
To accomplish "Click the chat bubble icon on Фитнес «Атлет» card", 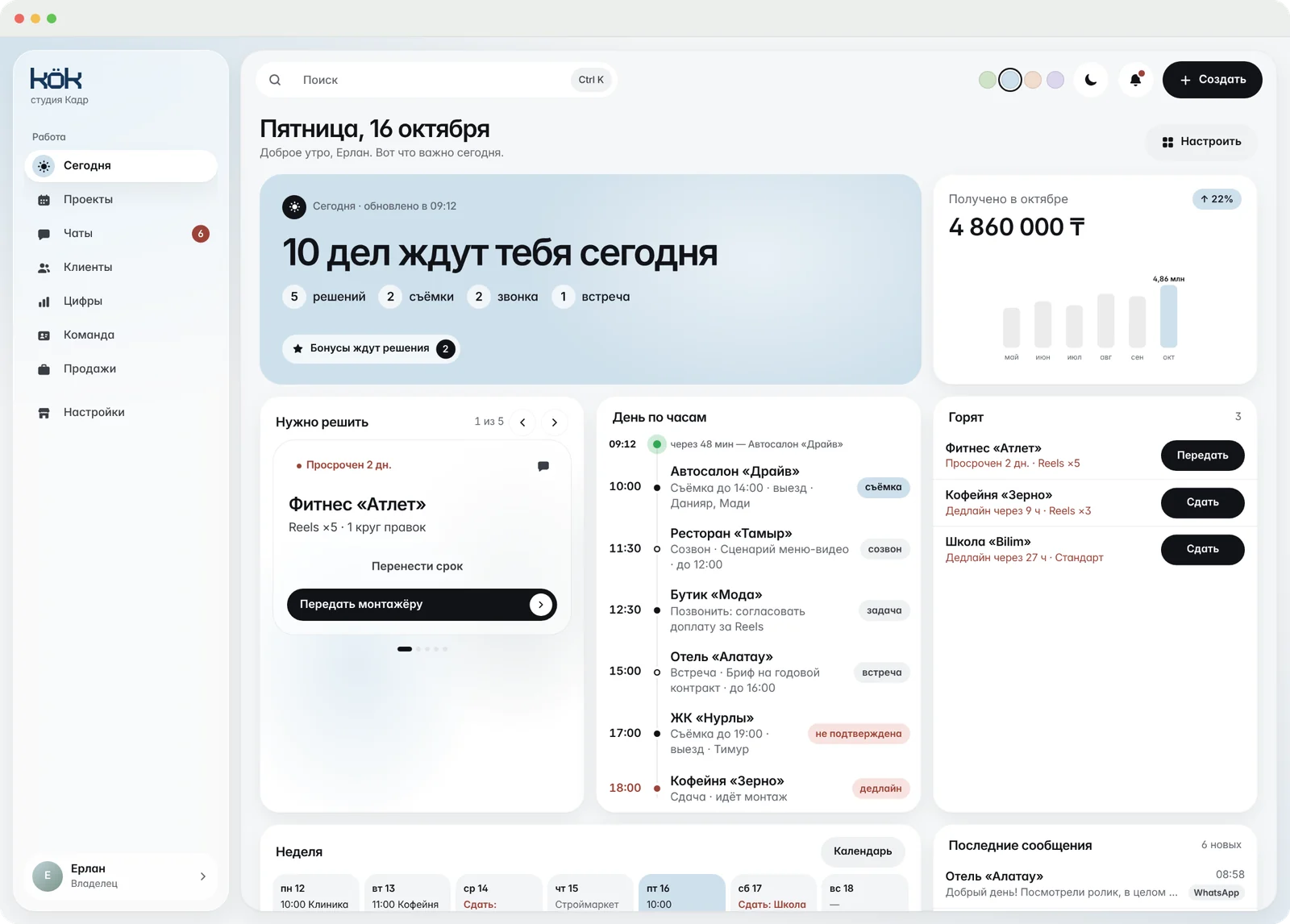I will (543, 466).
